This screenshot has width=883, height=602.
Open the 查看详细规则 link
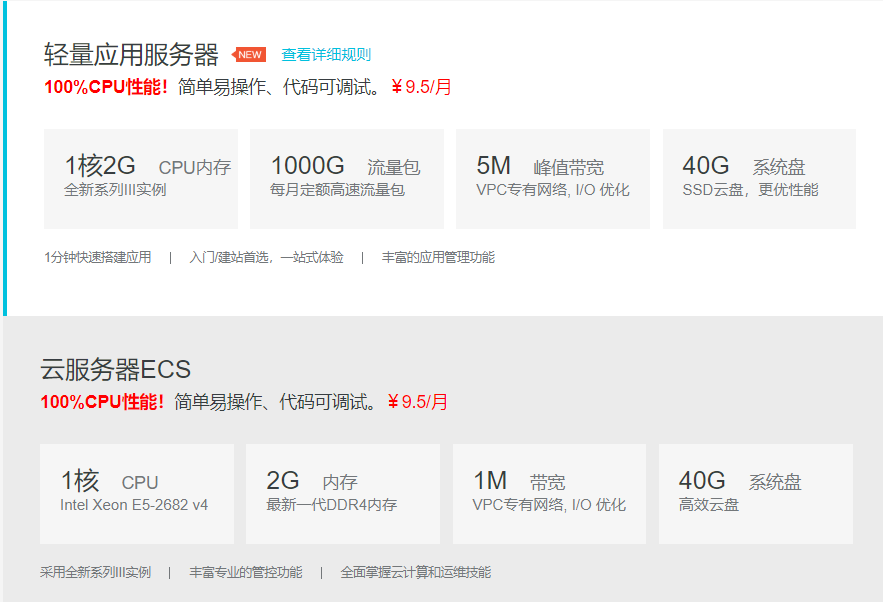tap(326, 55)
